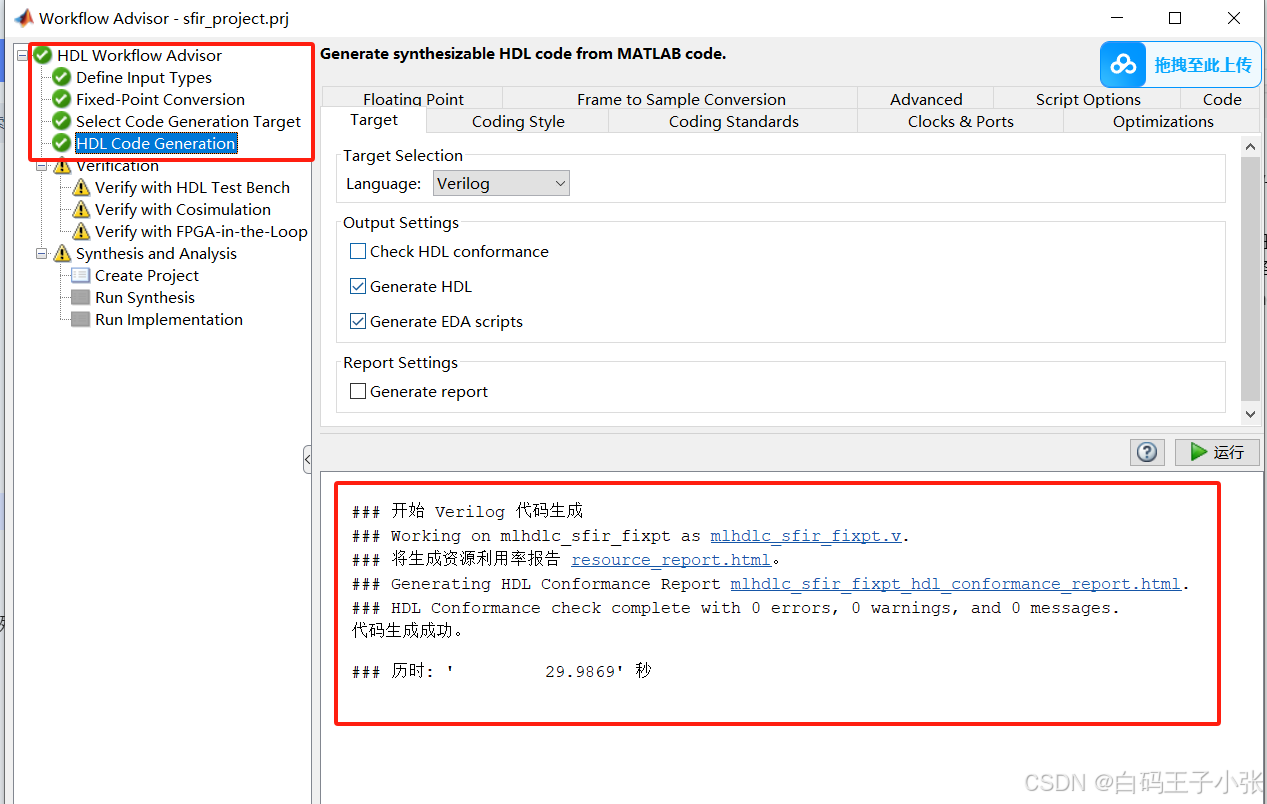Open the Clocks & Ports tab
The image size is (1267, 804).
coord(961,121)
